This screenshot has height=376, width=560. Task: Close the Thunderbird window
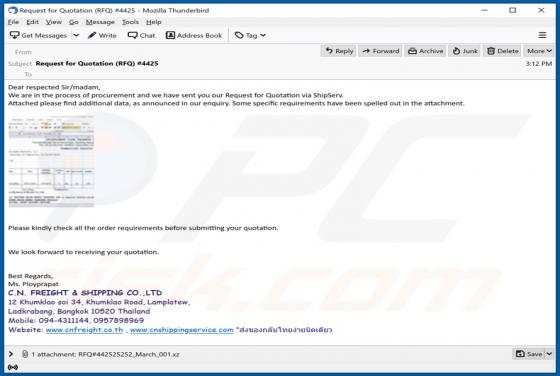tap(541, 10)
